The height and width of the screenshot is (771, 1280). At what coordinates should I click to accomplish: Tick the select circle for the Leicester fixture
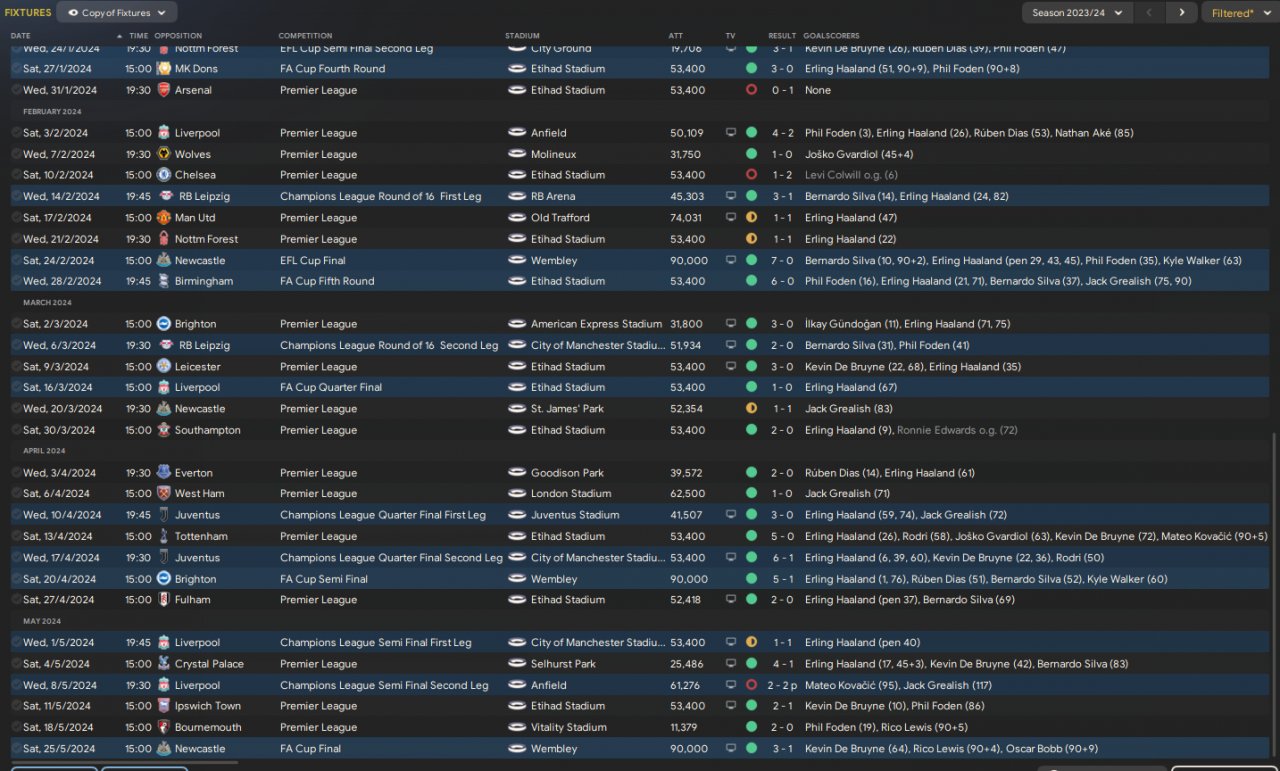(16, 367)
